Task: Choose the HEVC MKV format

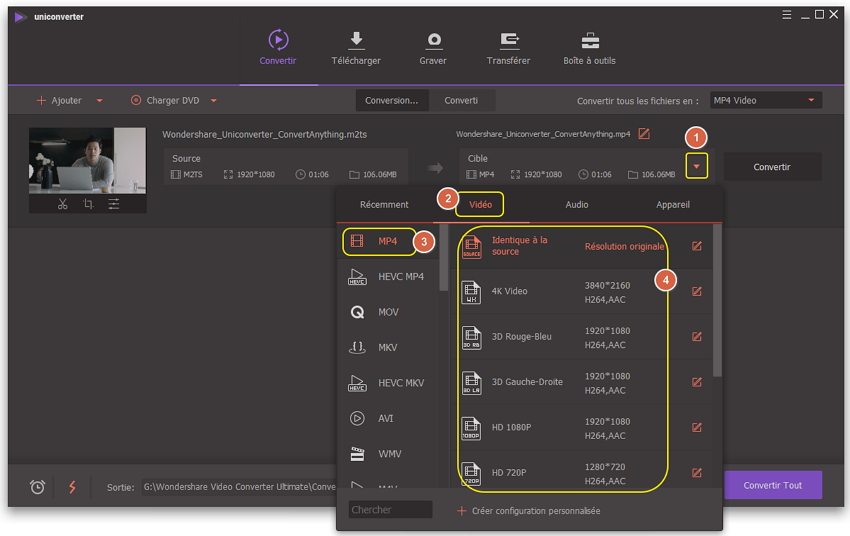Action: [388, 383]
